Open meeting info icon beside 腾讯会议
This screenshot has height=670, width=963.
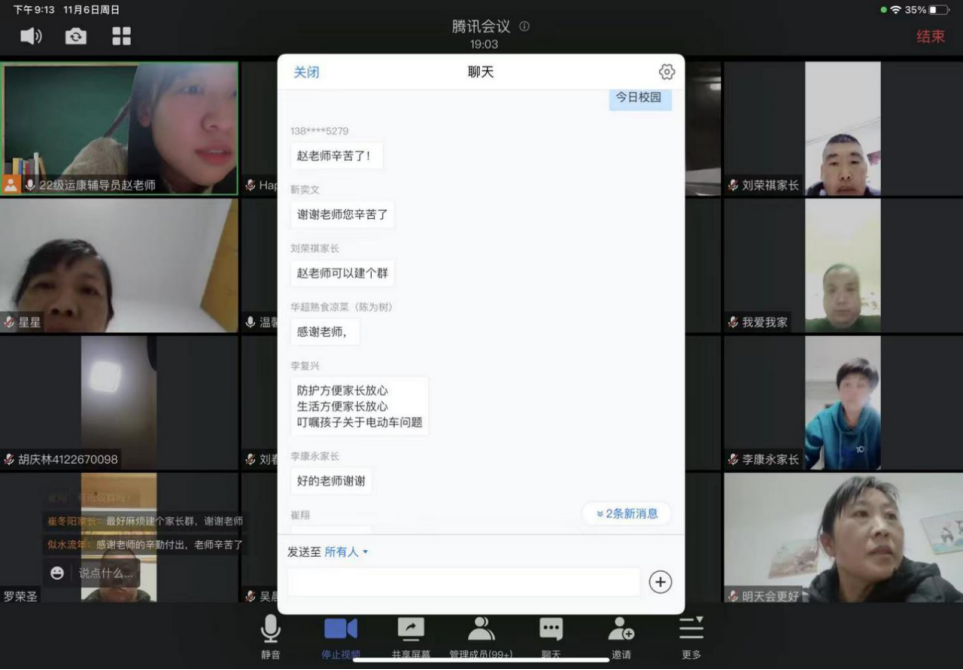click(x=525, y=26)
